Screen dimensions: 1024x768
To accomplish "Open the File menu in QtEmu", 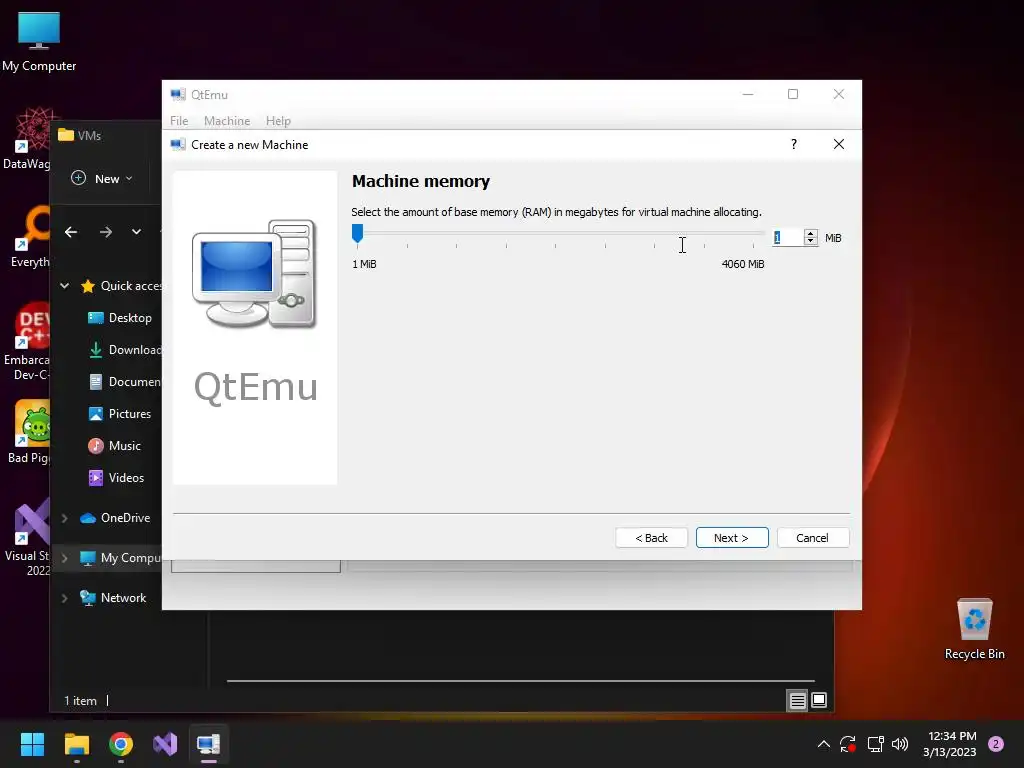I will 179,121.
